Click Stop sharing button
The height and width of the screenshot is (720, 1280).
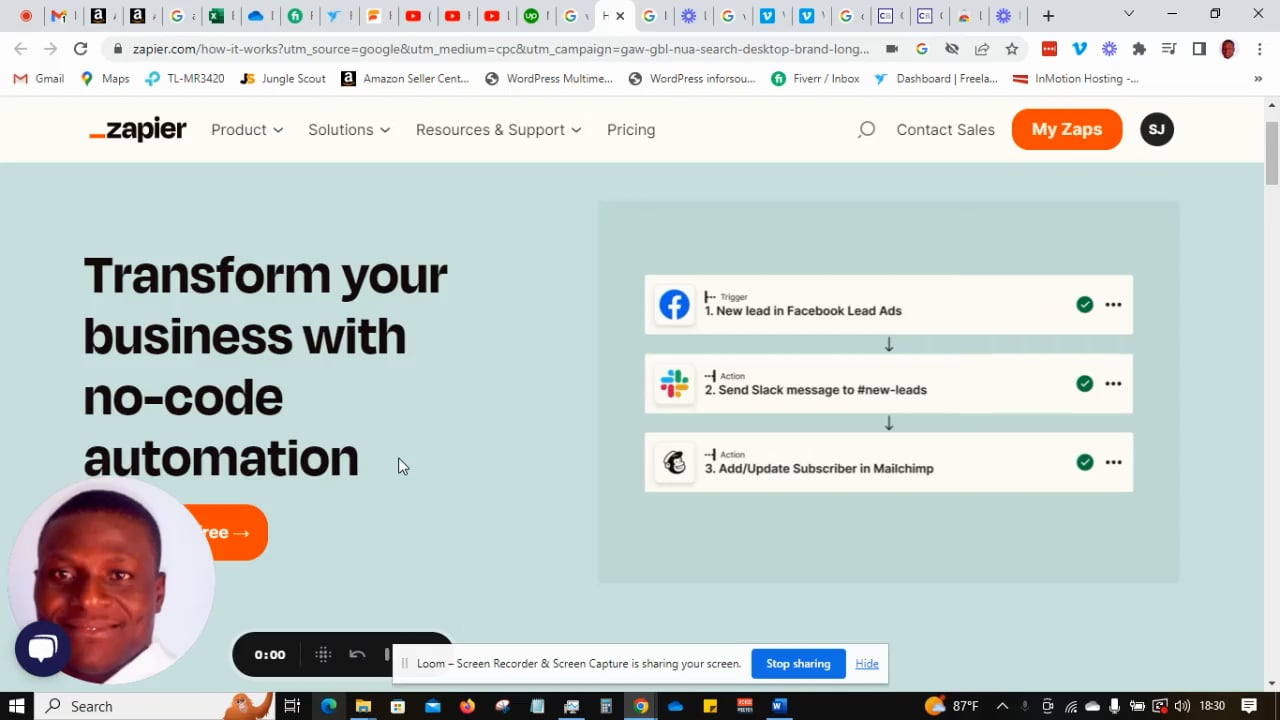click(798, 664)
